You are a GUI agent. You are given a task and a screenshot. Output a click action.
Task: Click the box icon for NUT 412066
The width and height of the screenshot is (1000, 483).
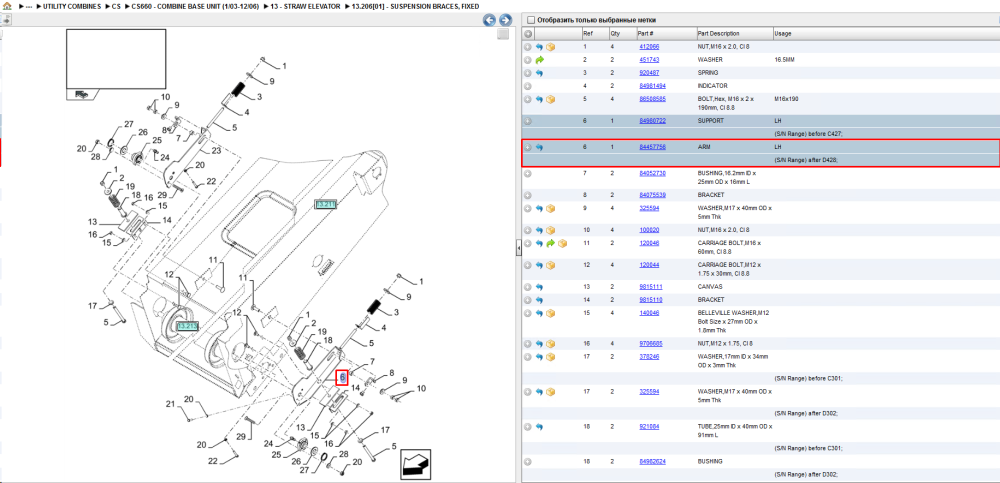click(x=550, y=47)
